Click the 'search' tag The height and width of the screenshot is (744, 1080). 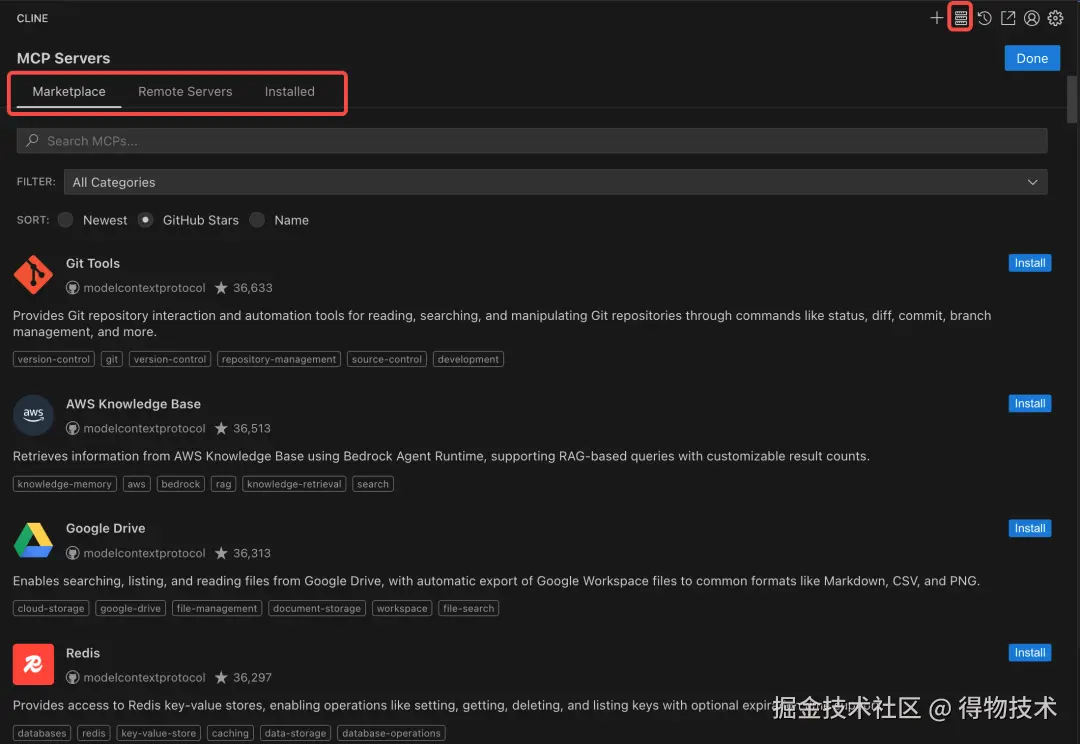373,484
